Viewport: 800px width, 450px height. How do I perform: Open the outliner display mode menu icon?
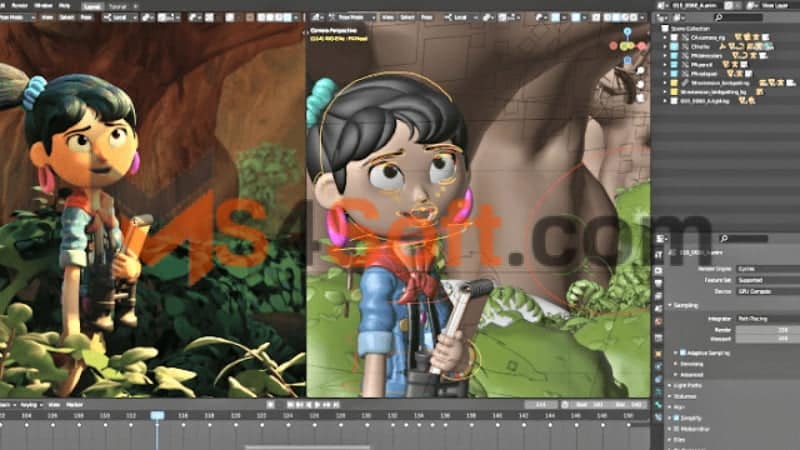pyautogui.click(x=679, y=18)
